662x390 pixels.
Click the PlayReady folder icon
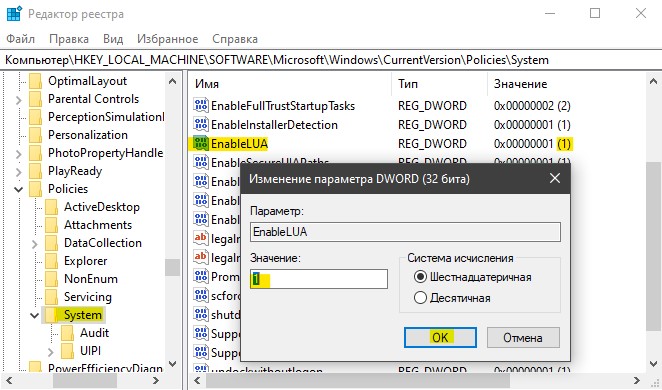tap(35, 171)
